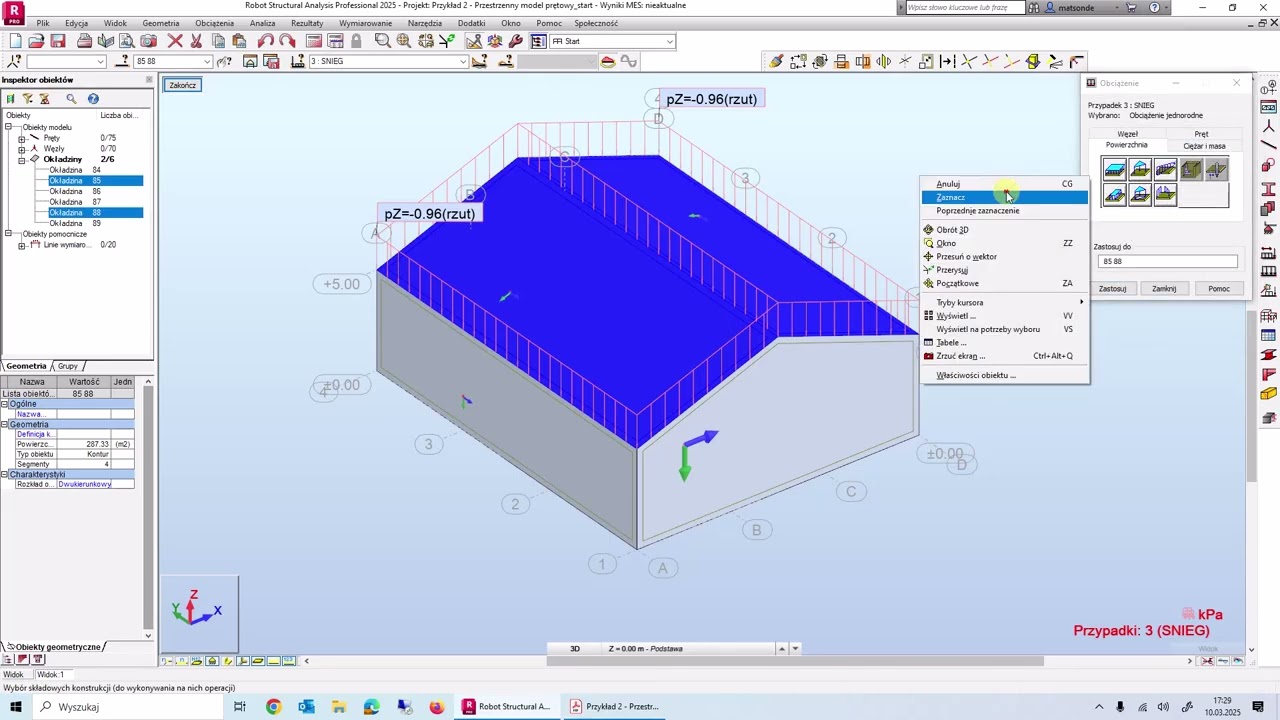Click the New project icon
1280x720 pixels.
[15, 41]
